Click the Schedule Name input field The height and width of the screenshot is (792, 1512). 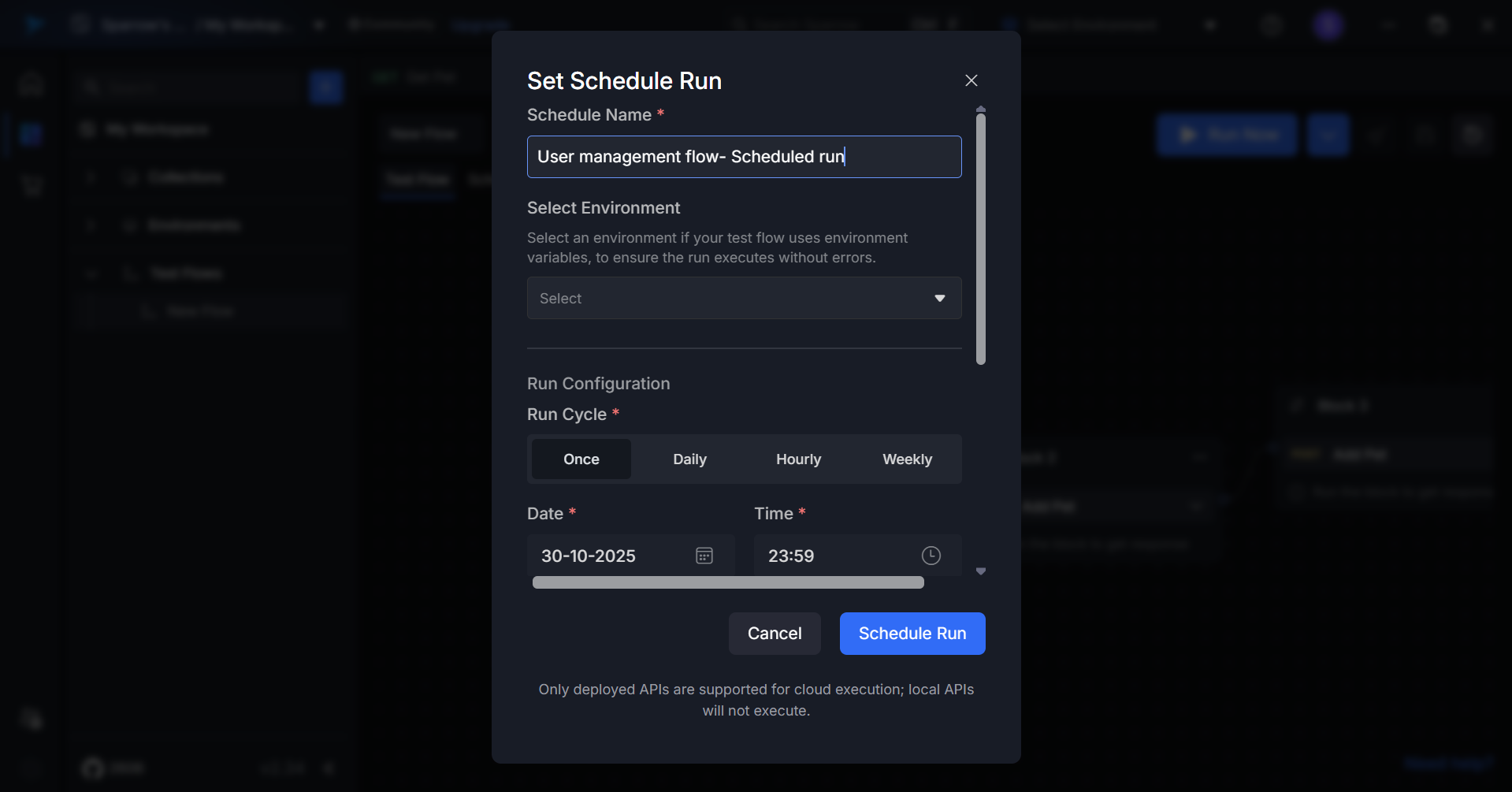tap(744, 157)
